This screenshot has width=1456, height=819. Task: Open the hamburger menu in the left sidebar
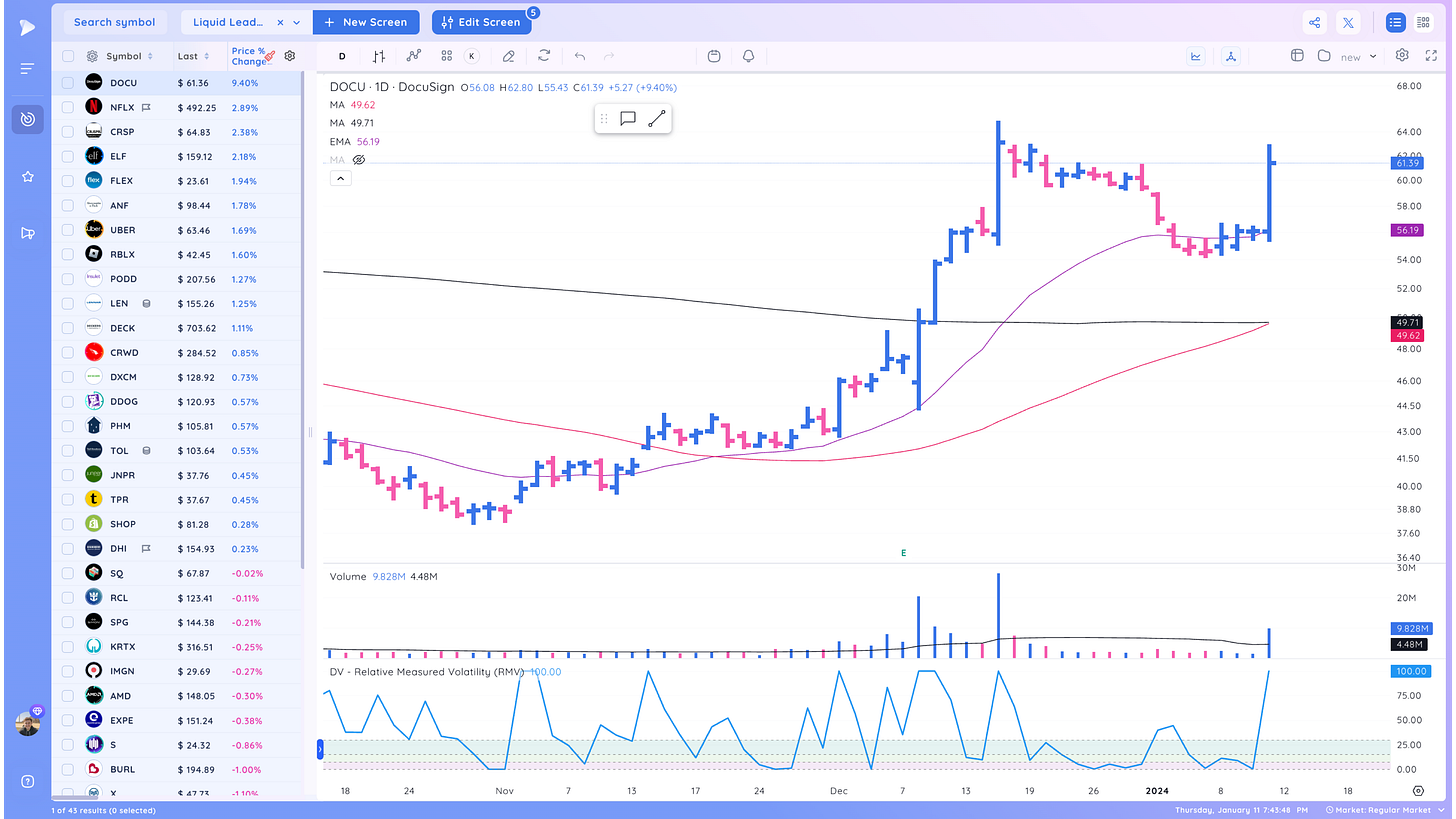click(27, 69)
